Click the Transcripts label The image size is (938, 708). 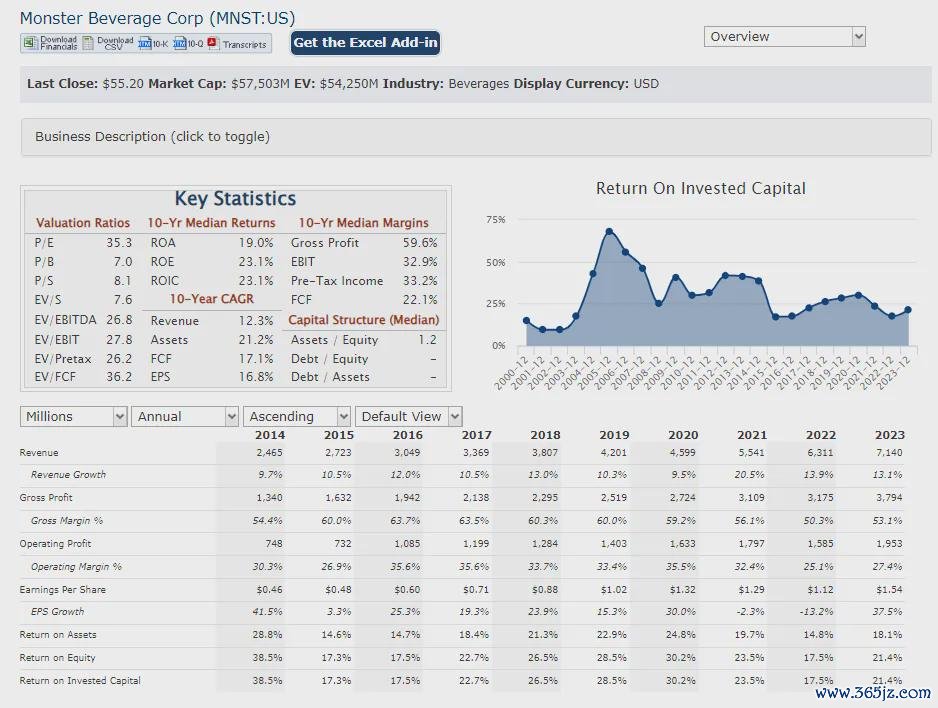pos(244,44)
